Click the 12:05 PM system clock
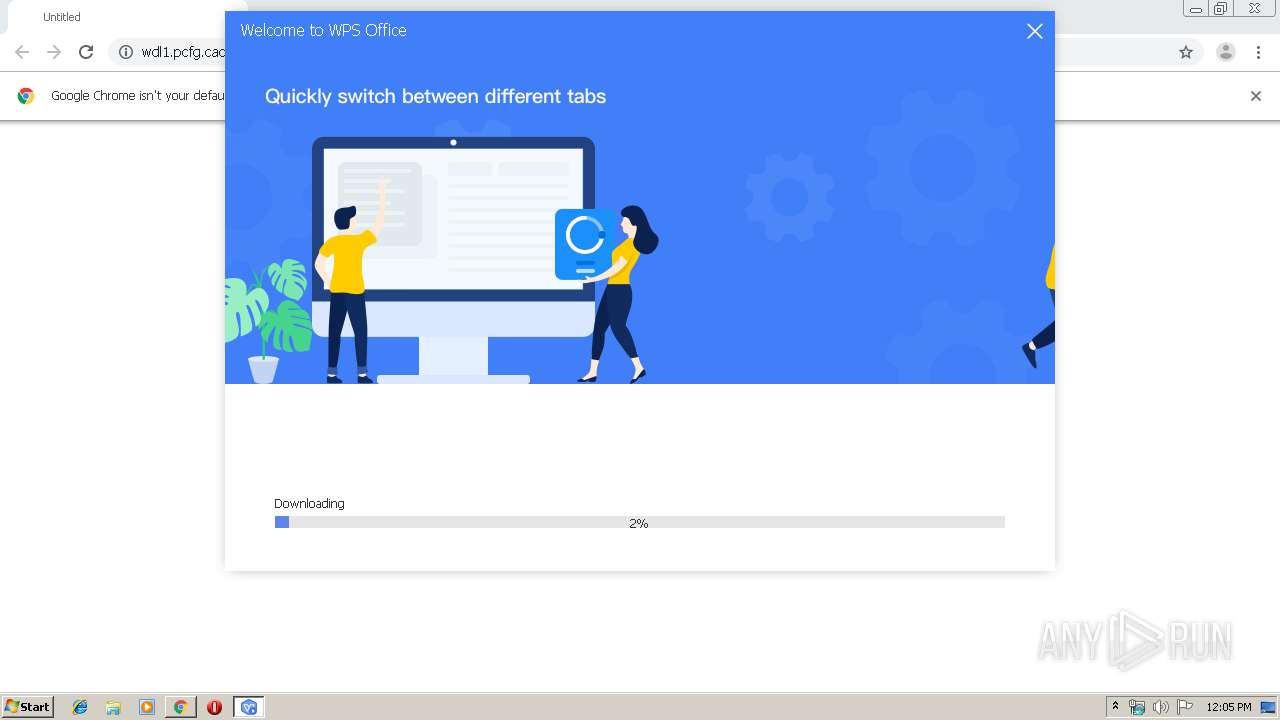Image resolution: width=1280 pixels, height=720 pixels. pyautogui.click(x=1229, y=707)
